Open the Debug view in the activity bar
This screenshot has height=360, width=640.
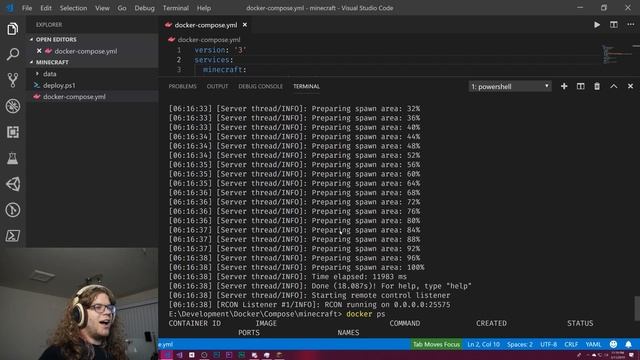[13, 106]
